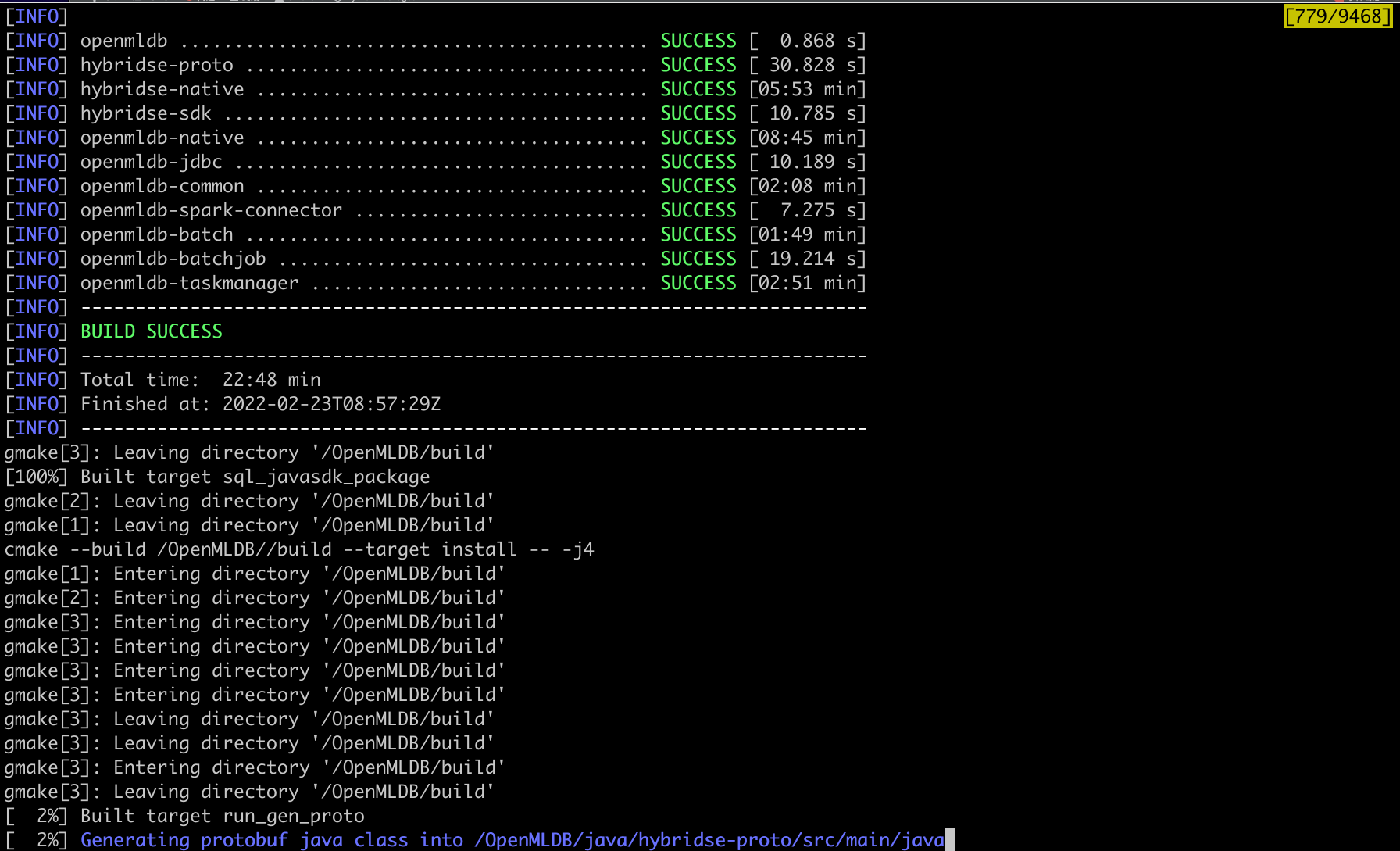Click the '[08:45 min]' duration for openmldb-native
Viewport: 1400px width, 851px height.
pos(808,138)
